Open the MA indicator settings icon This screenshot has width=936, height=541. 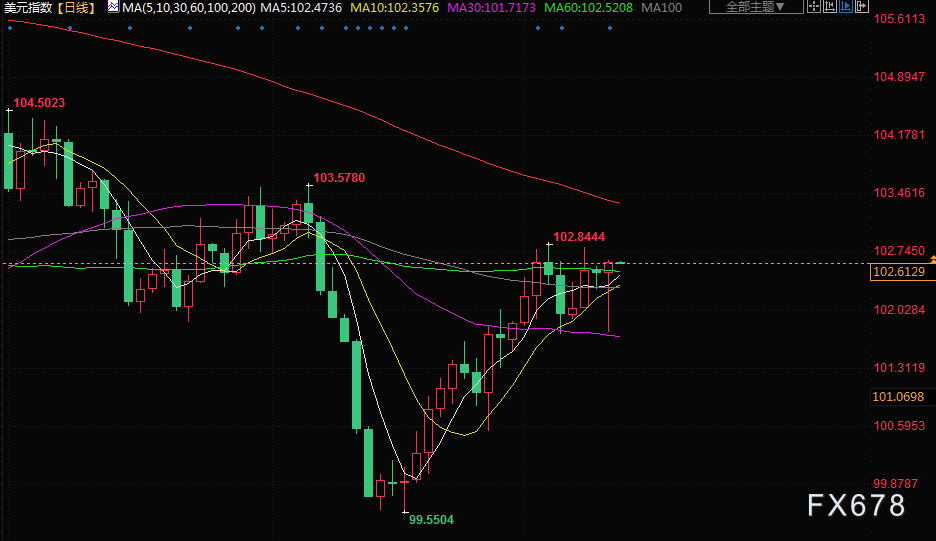113,7
